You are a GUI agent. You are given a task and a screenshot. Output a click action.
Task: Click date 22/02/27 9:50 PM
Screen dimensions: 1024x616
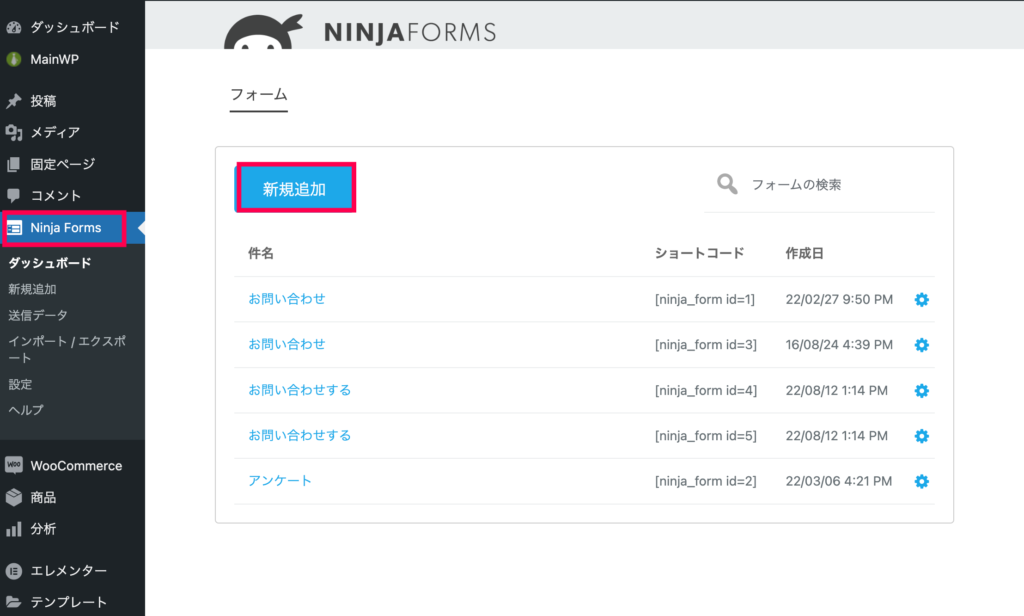pyautogui.click(x=839, y=300)
